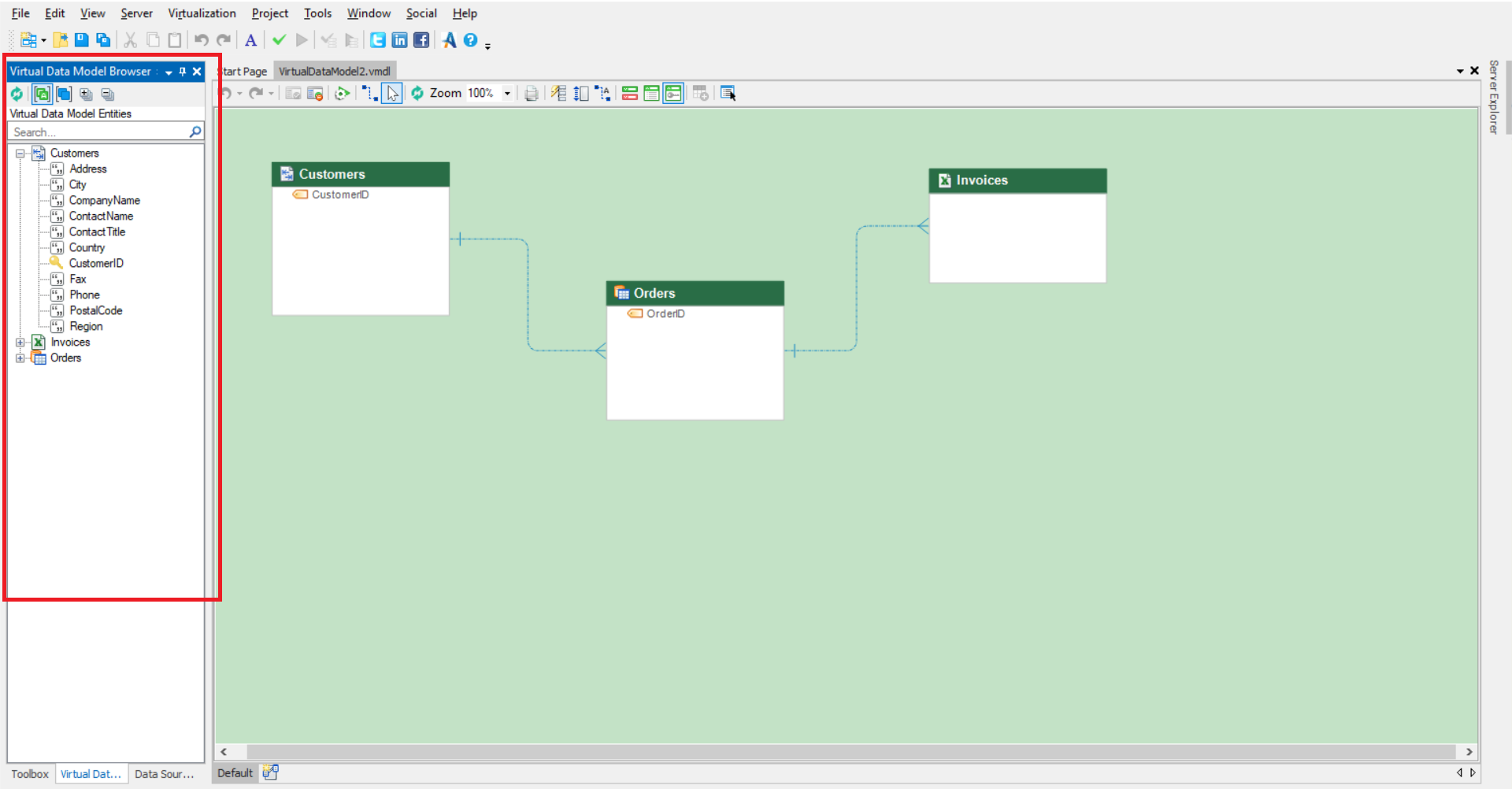Expand the Invoices tree node

[x=20, y=343]
